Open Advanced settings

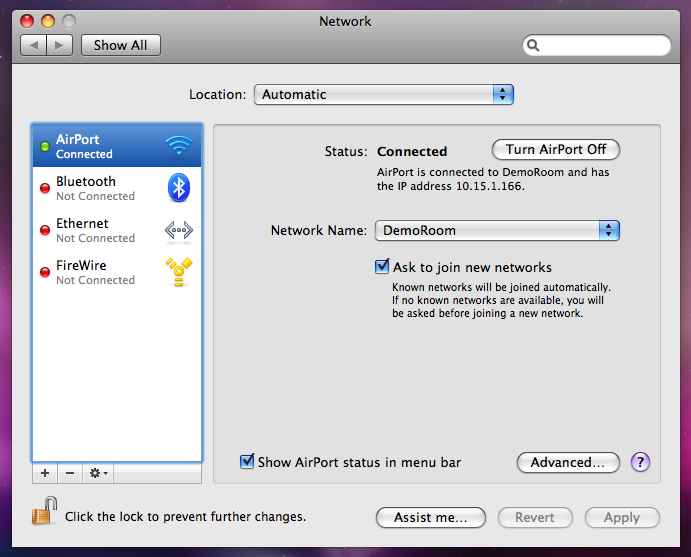pos(568,462)
